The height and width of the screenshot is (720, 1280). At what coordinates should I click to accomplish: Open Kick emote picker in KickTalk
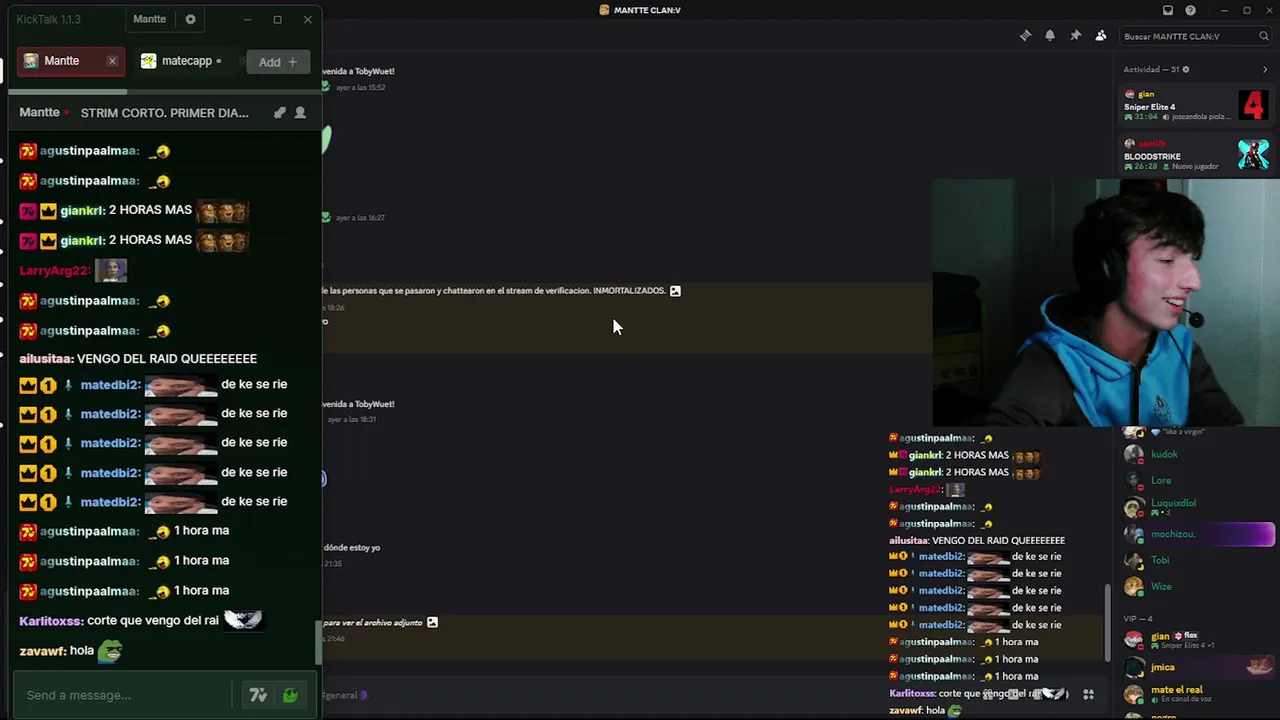[291, 695]
